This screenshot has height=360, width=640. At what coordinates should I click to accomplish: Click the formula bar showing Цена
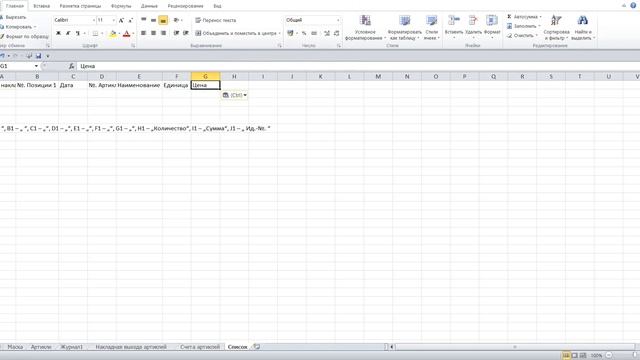pos(357,66)
